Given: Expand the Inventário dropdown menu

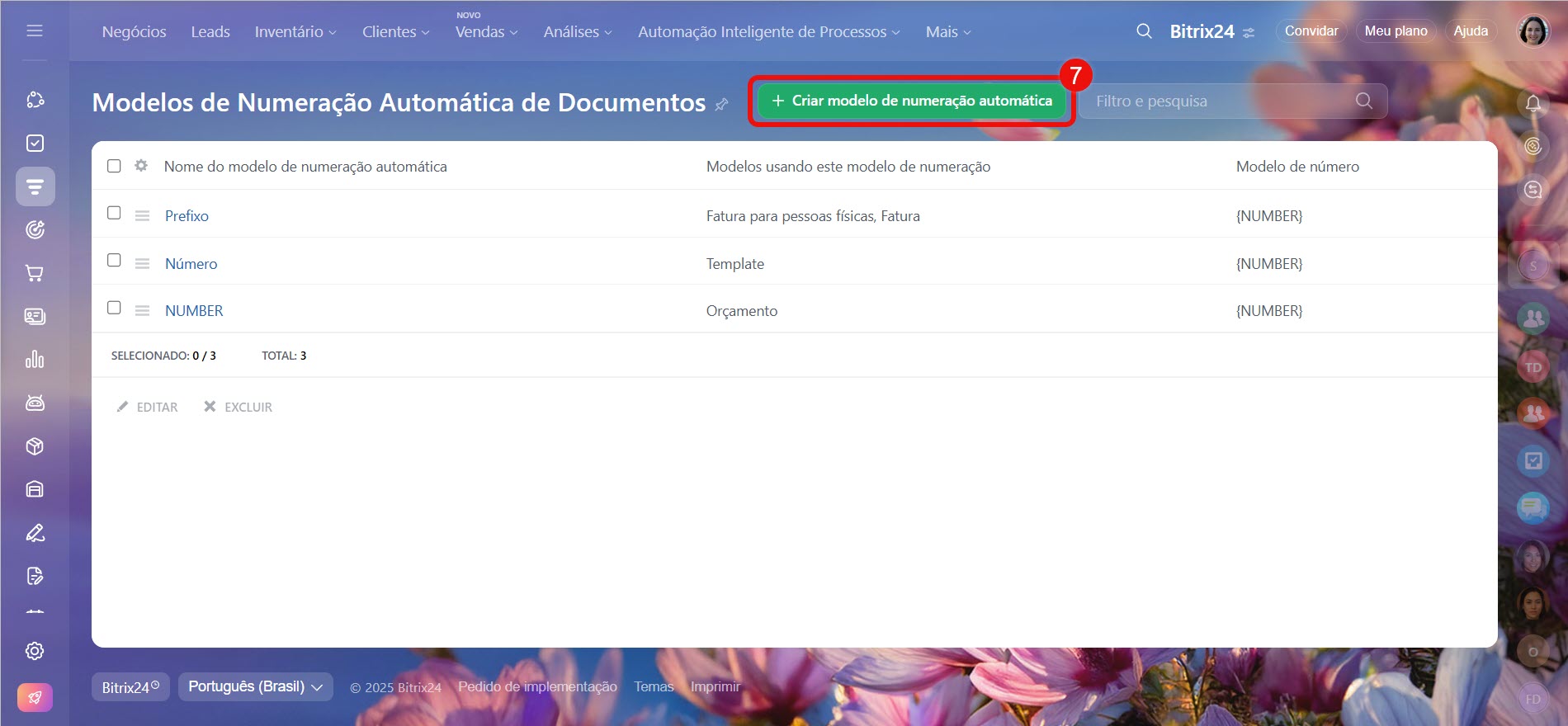Looking at the screenshot, I should pyautogui.click(x=295, y=32).
